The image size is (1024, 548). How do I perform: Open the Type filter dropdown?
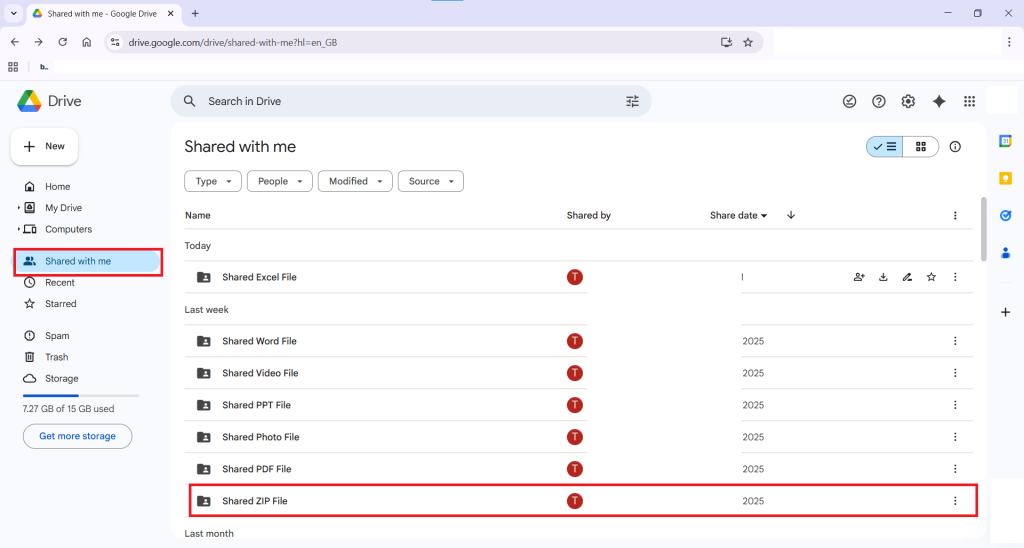point(213,181)
